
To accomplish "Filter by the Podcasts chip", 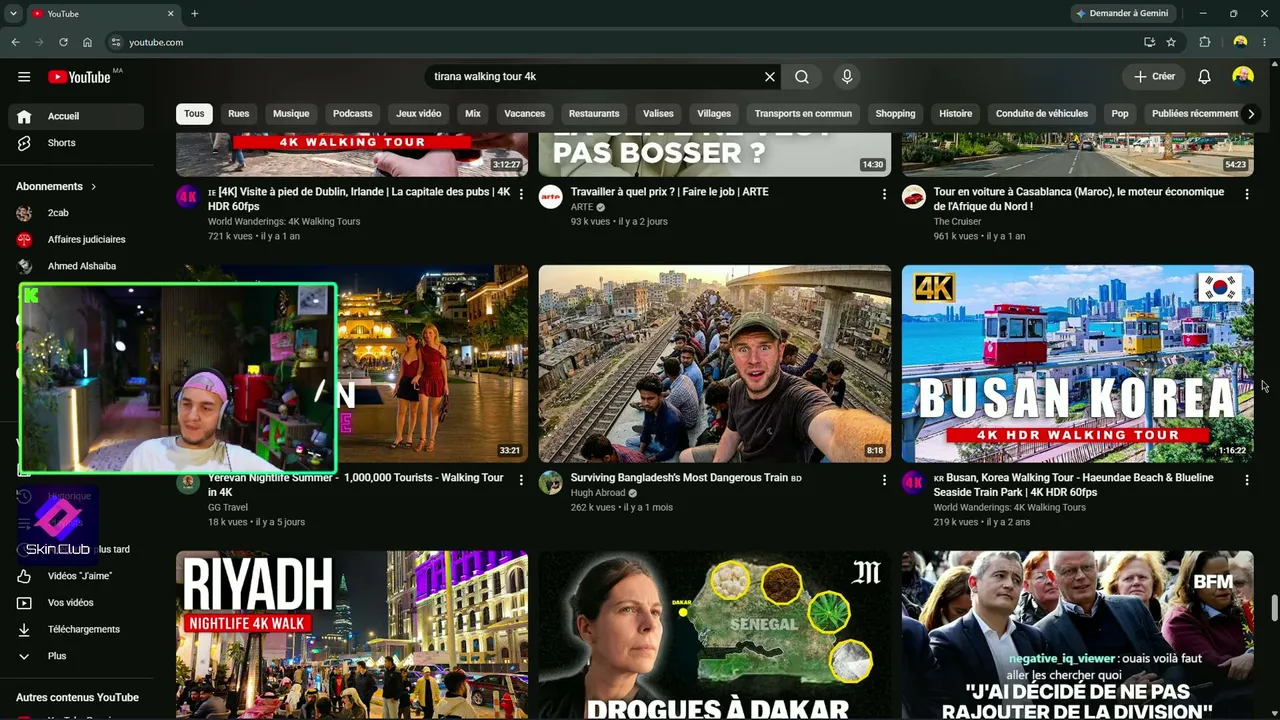I will [x=352, y=114].
